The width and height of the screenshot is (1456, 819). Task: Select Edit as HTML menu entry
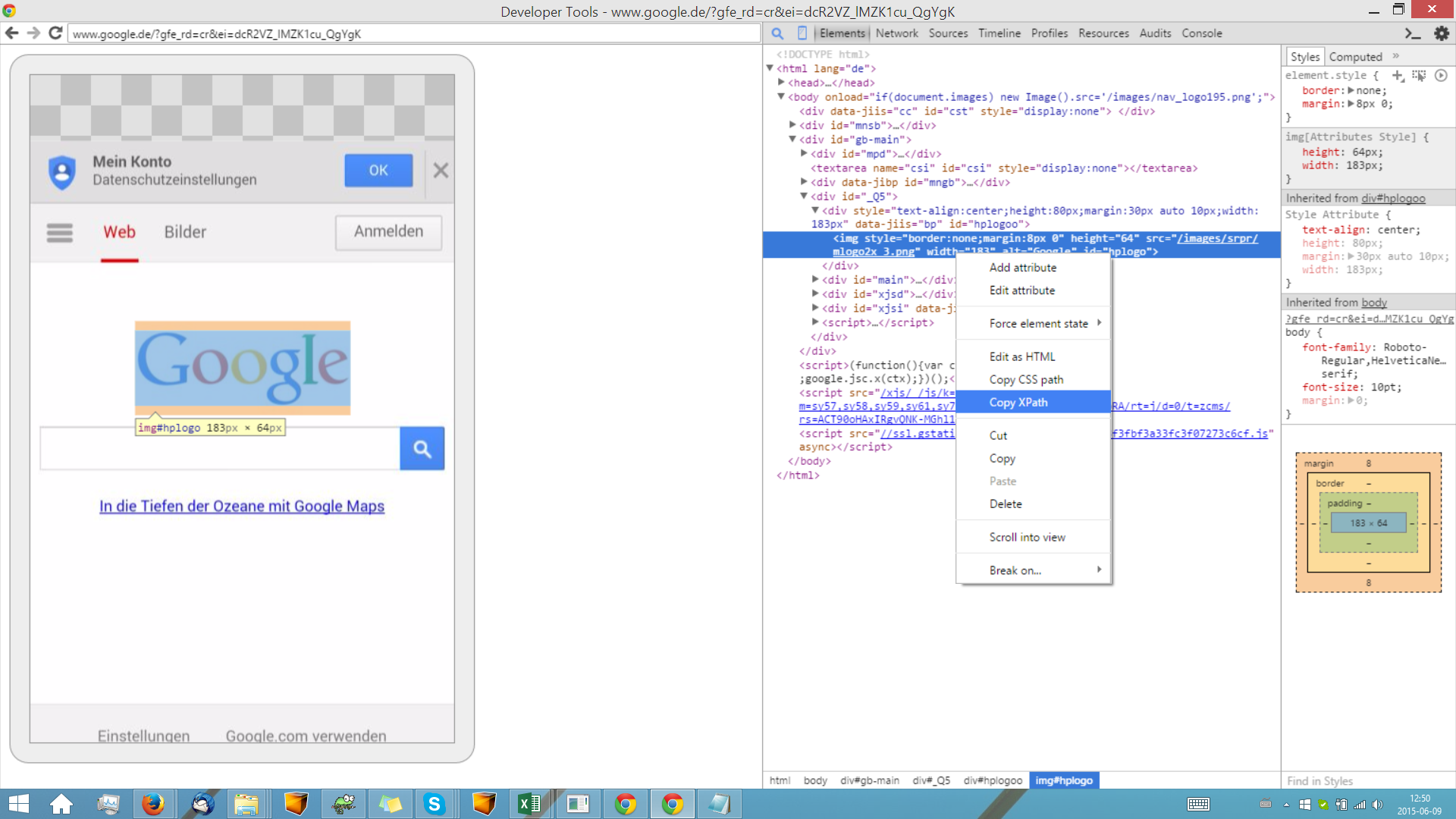click(1033, 357)
